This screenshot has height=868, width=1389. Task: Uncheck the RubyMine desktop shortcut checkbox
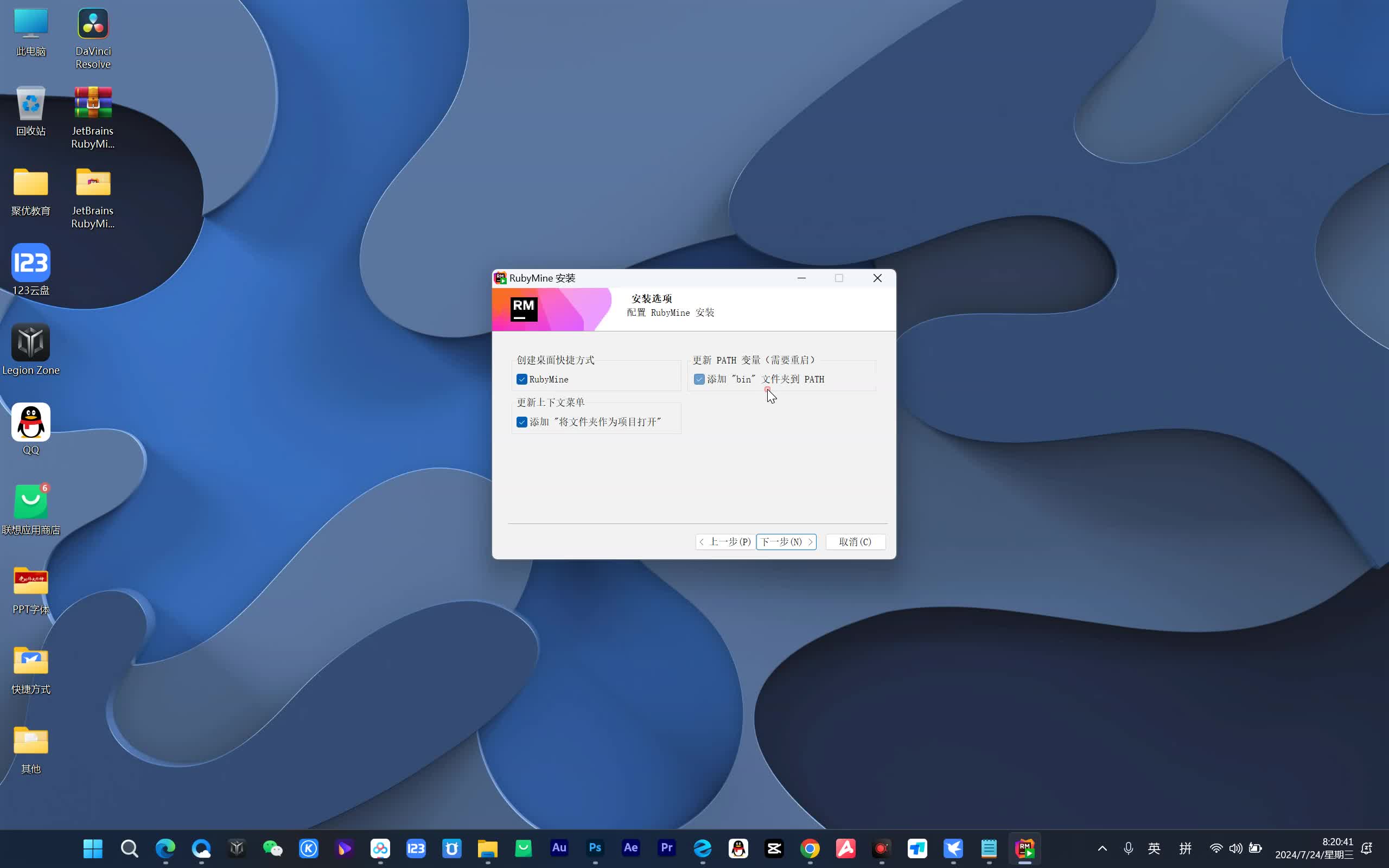point(522,379)
